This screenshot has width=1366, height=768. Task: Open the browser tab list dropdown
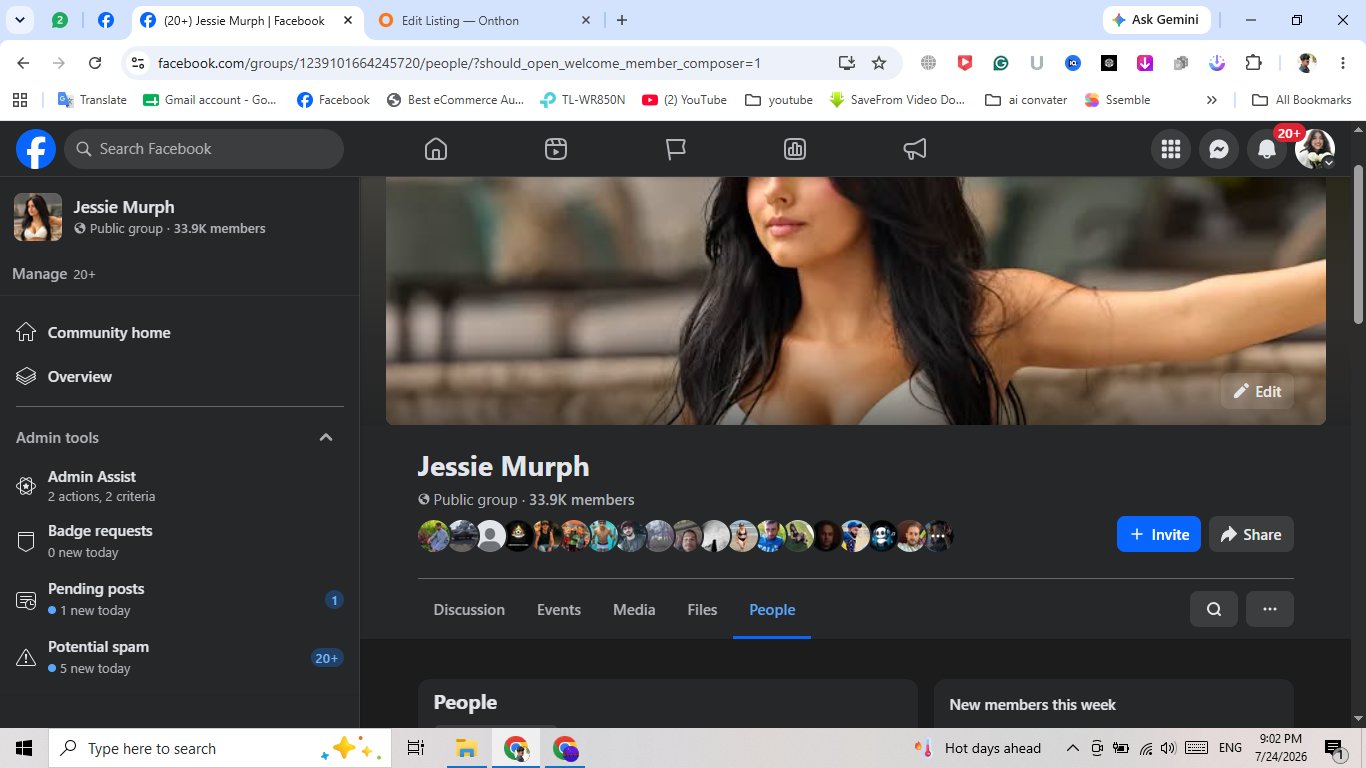coord(20,20)
